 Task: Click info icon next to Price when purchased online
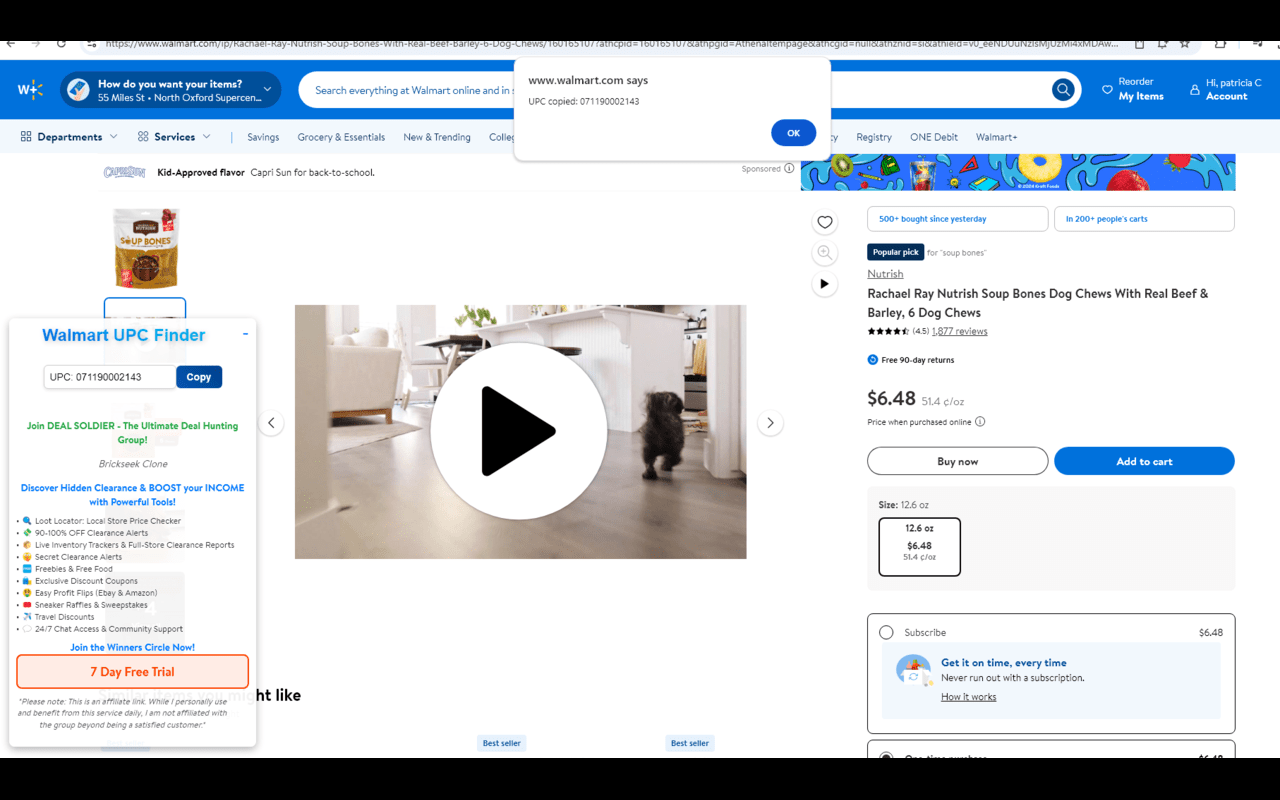980,422
